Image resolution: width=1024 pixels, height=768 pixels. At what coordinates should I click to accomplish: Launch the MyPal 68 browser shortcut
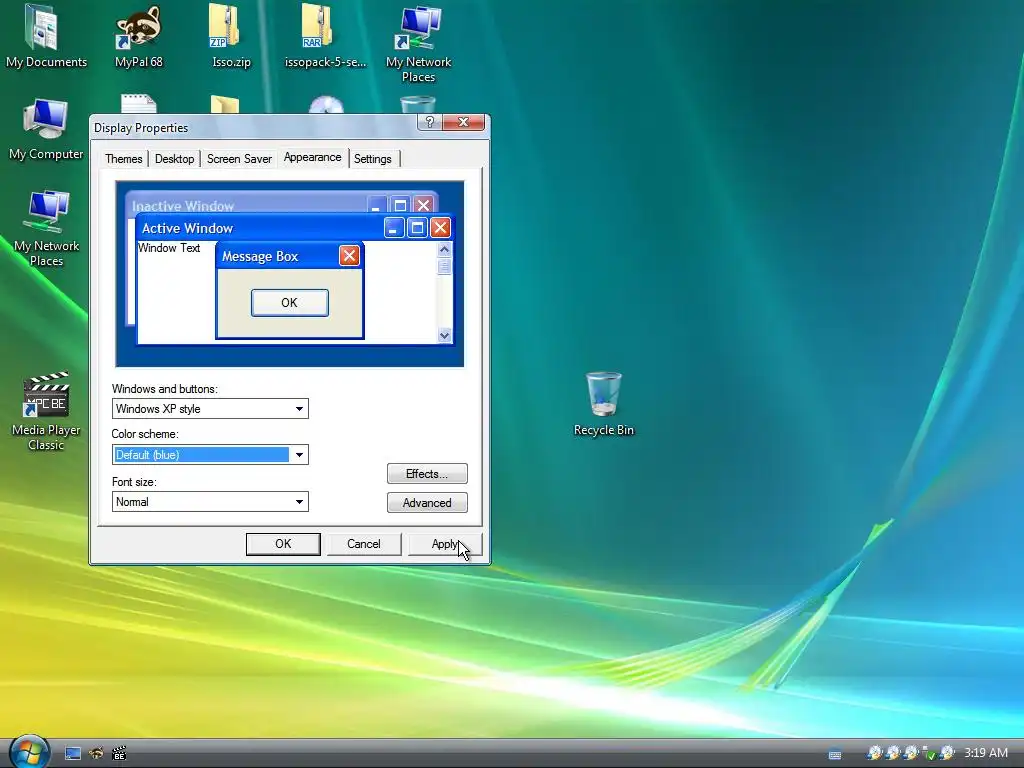click(x=138, y=36)
